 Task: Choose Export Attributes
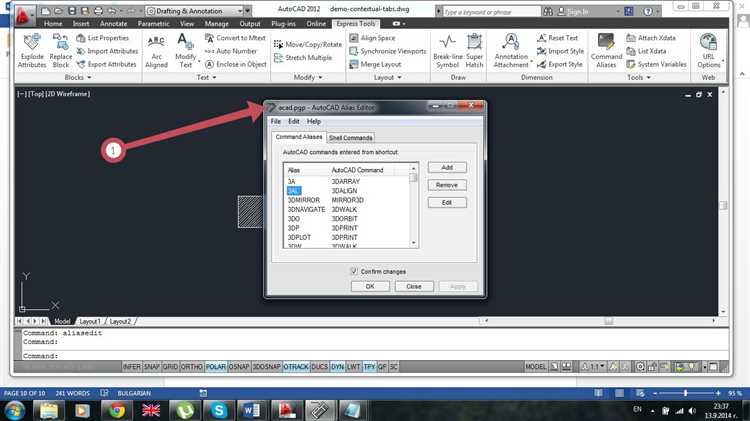[x=107, y=64]
